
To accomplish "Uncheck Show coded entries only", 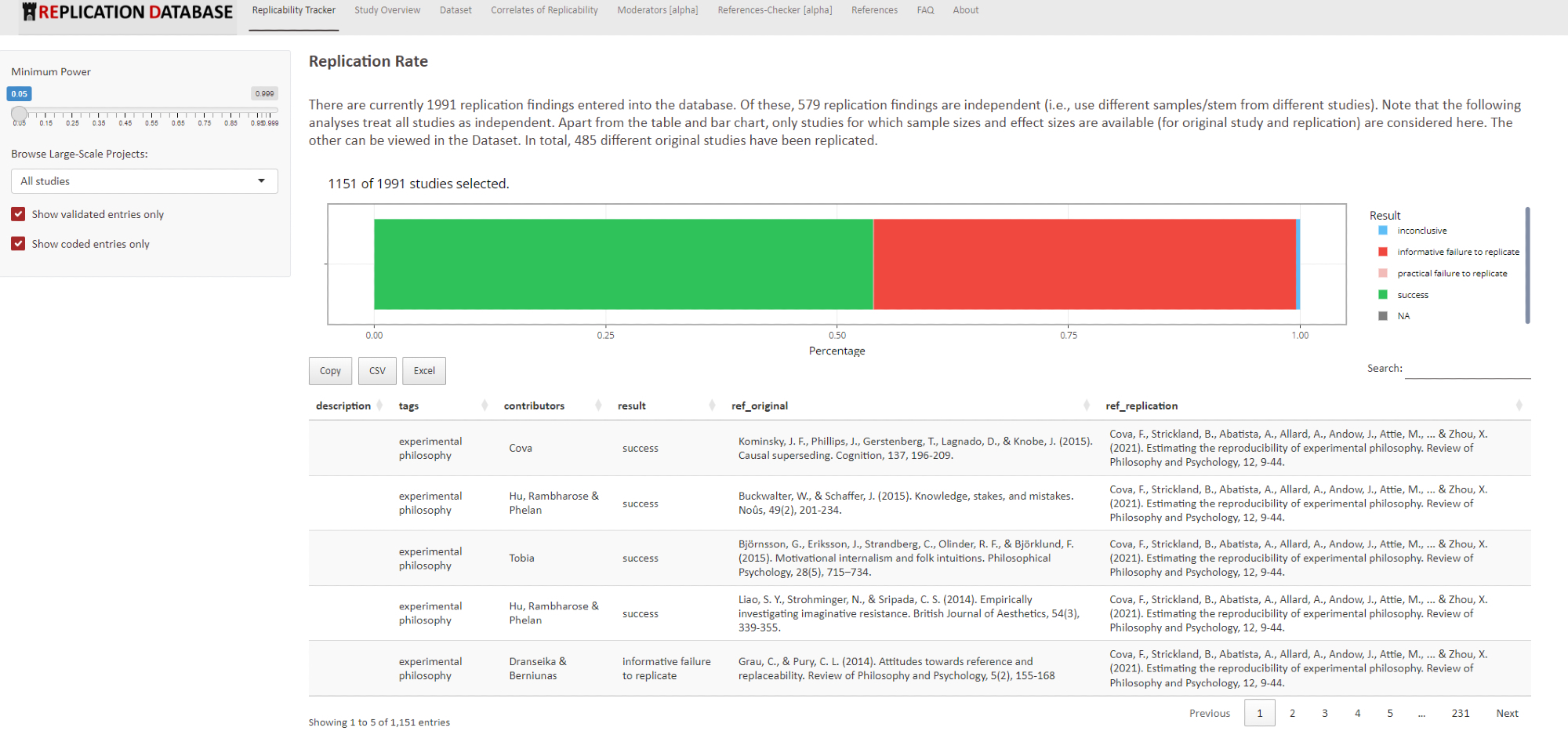I will click(x=18, y=244).
